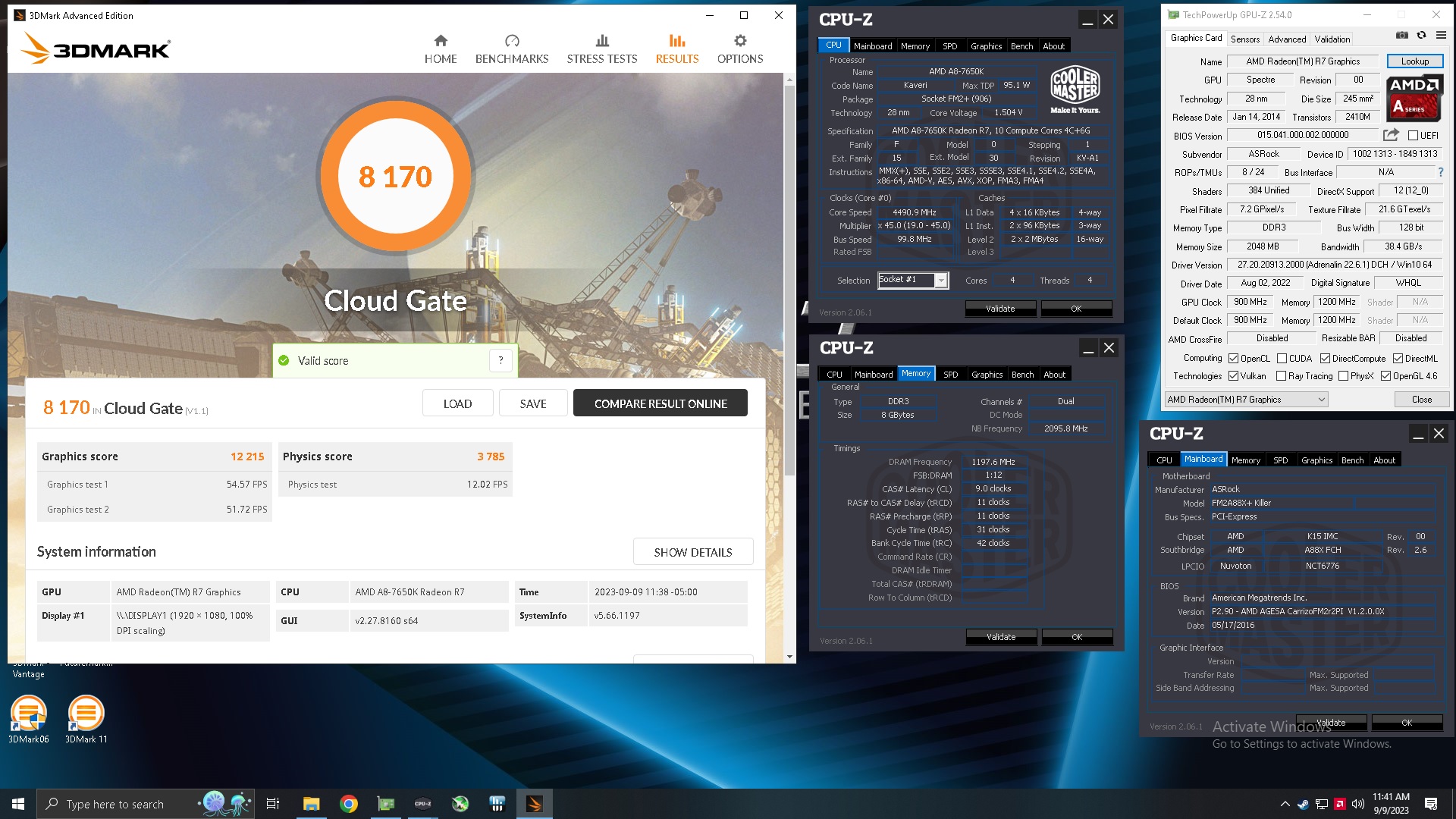Click the BIOS export share icon in GPU-Z

[1391, 135]
